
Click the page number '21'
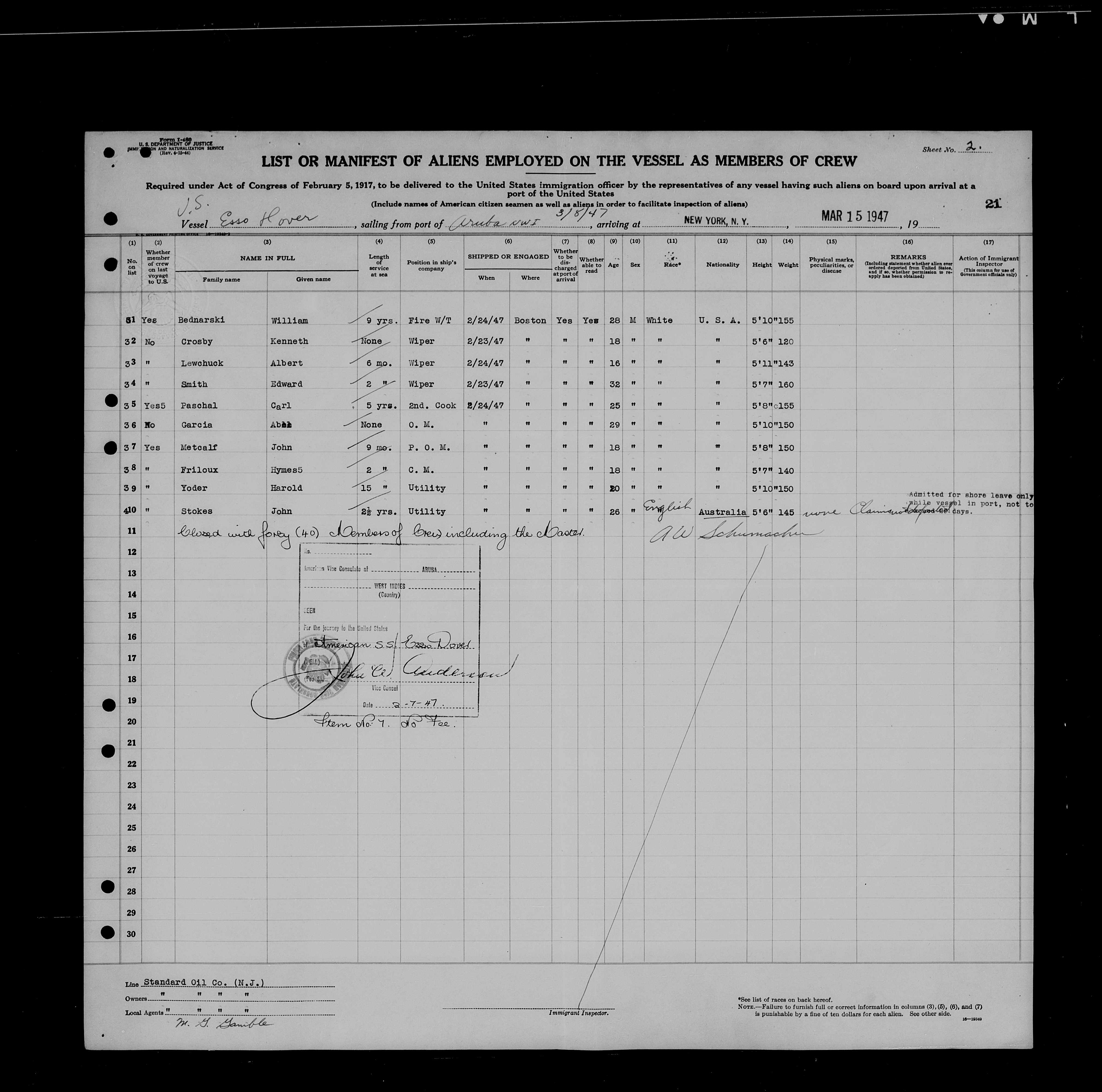tap(993, 204)
